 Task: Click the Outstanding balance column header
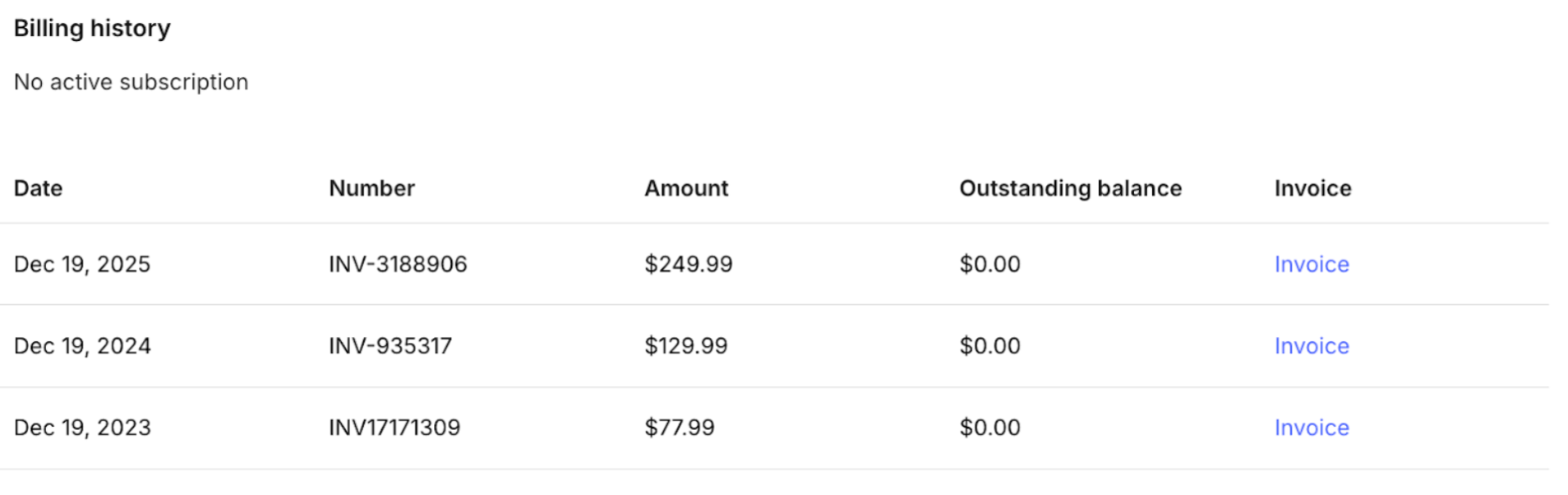[1070, 188]
